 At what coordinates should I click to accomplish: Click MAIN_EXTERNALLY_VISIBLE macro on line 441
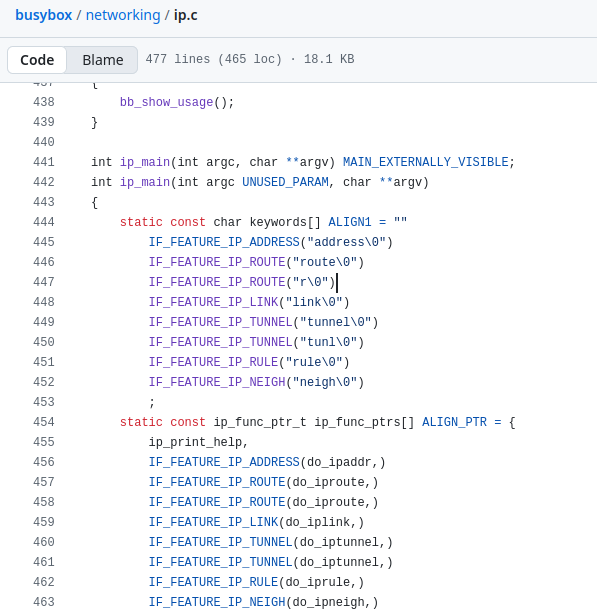425,162
